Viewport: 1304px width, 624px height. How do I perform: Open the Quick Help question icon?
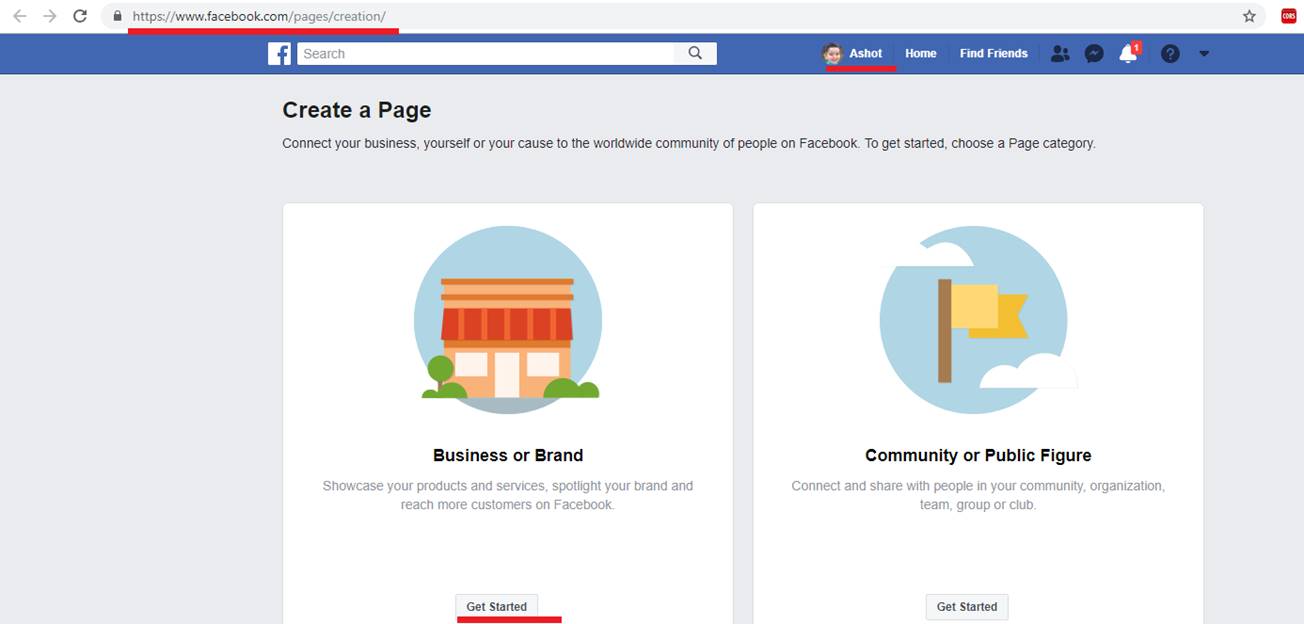1170,54
